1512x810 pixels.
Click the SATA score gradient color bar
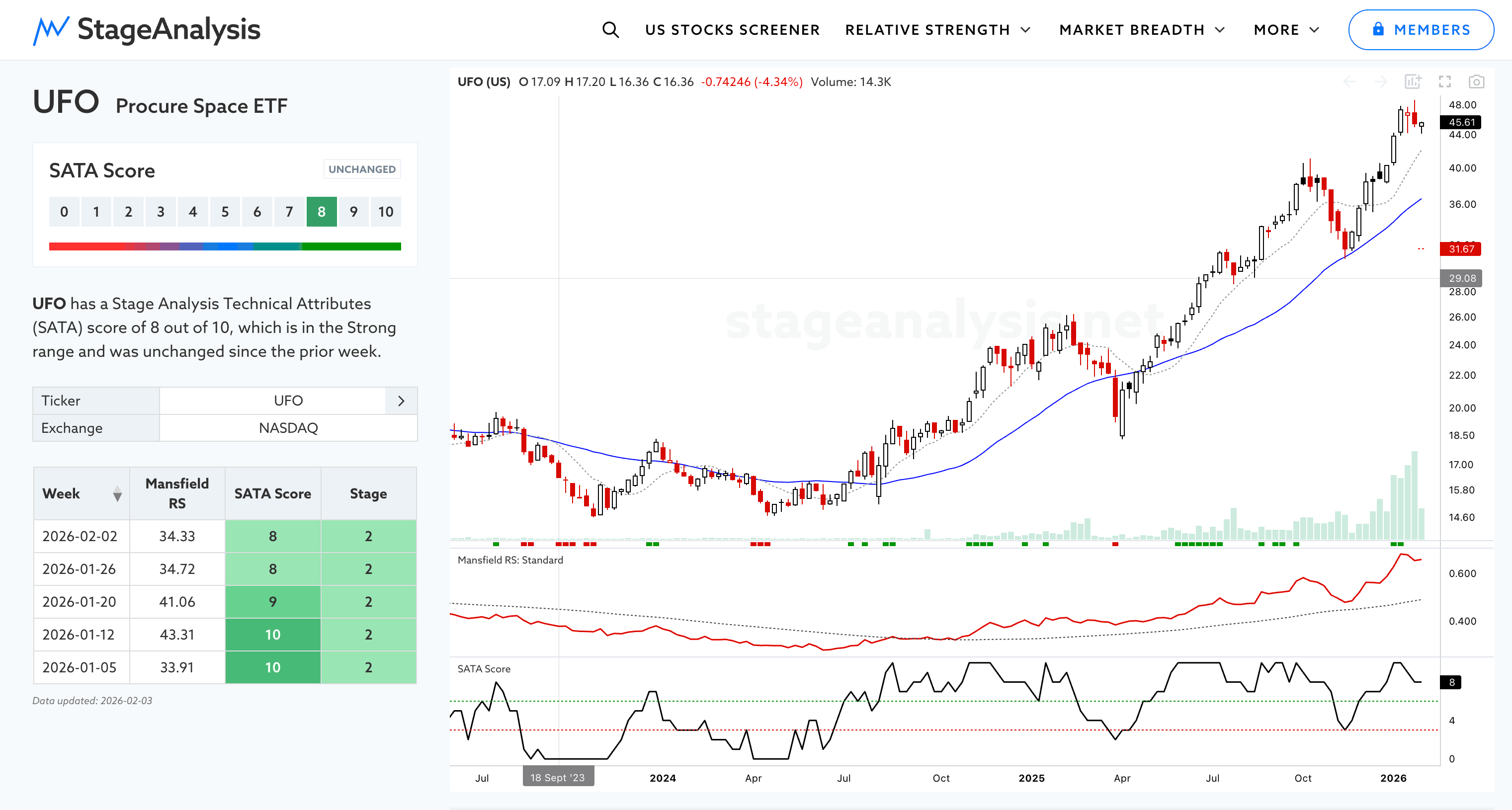coord(225,246)
